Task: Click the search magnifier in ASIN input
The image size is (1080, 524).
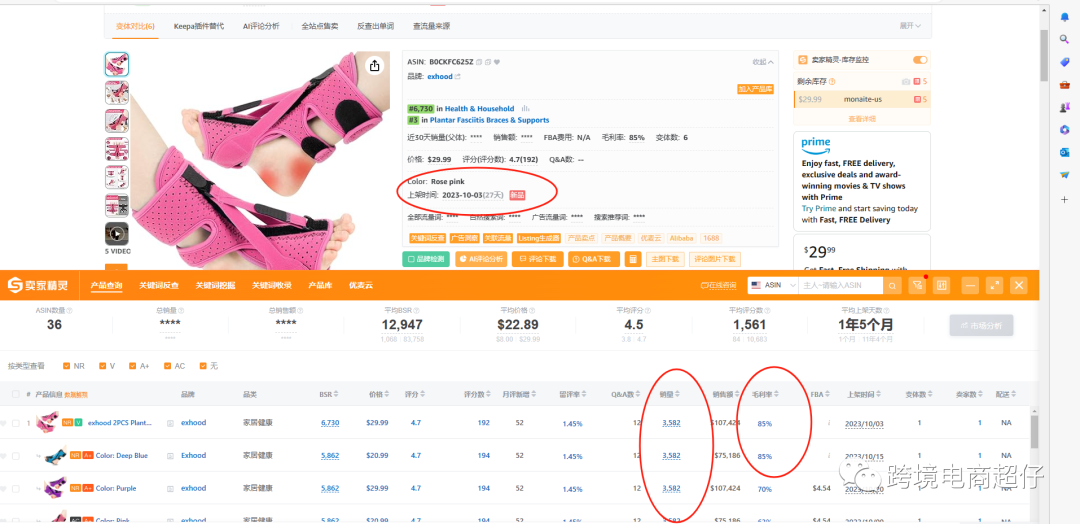Action: coord(892,286)
